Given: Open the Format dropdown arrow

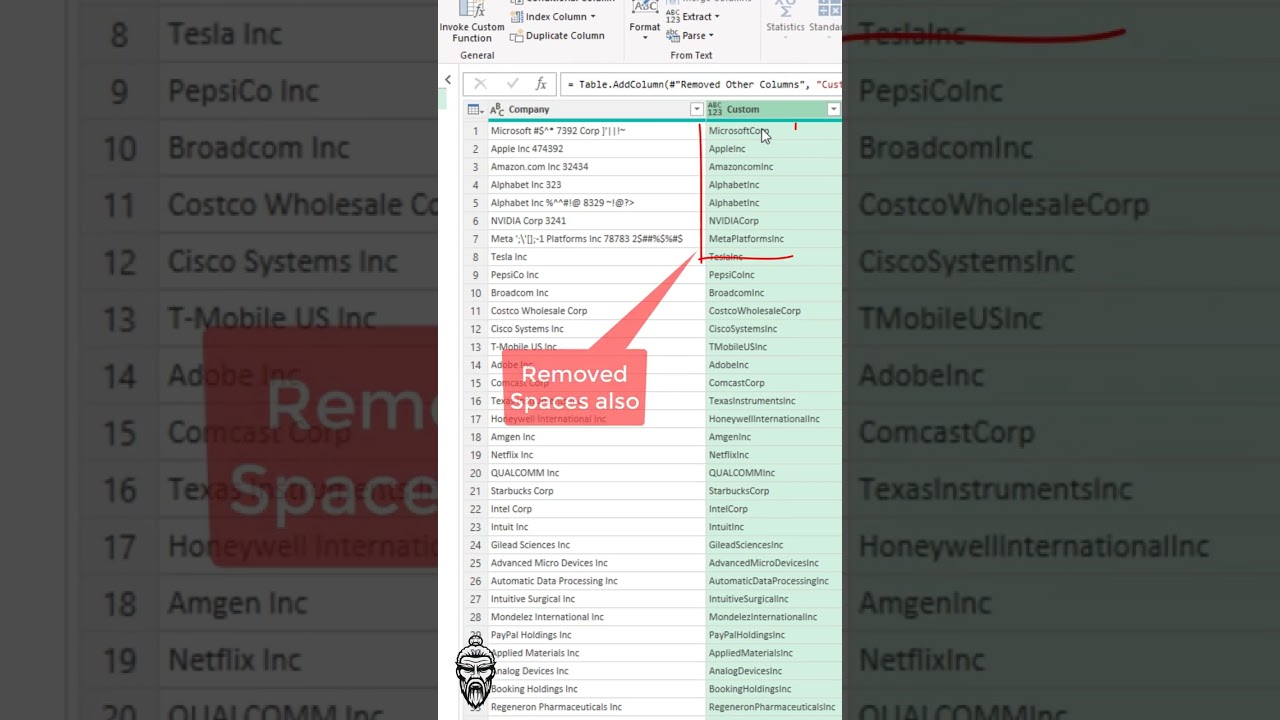Looking at the screenshot, I should tap(645, 38).
